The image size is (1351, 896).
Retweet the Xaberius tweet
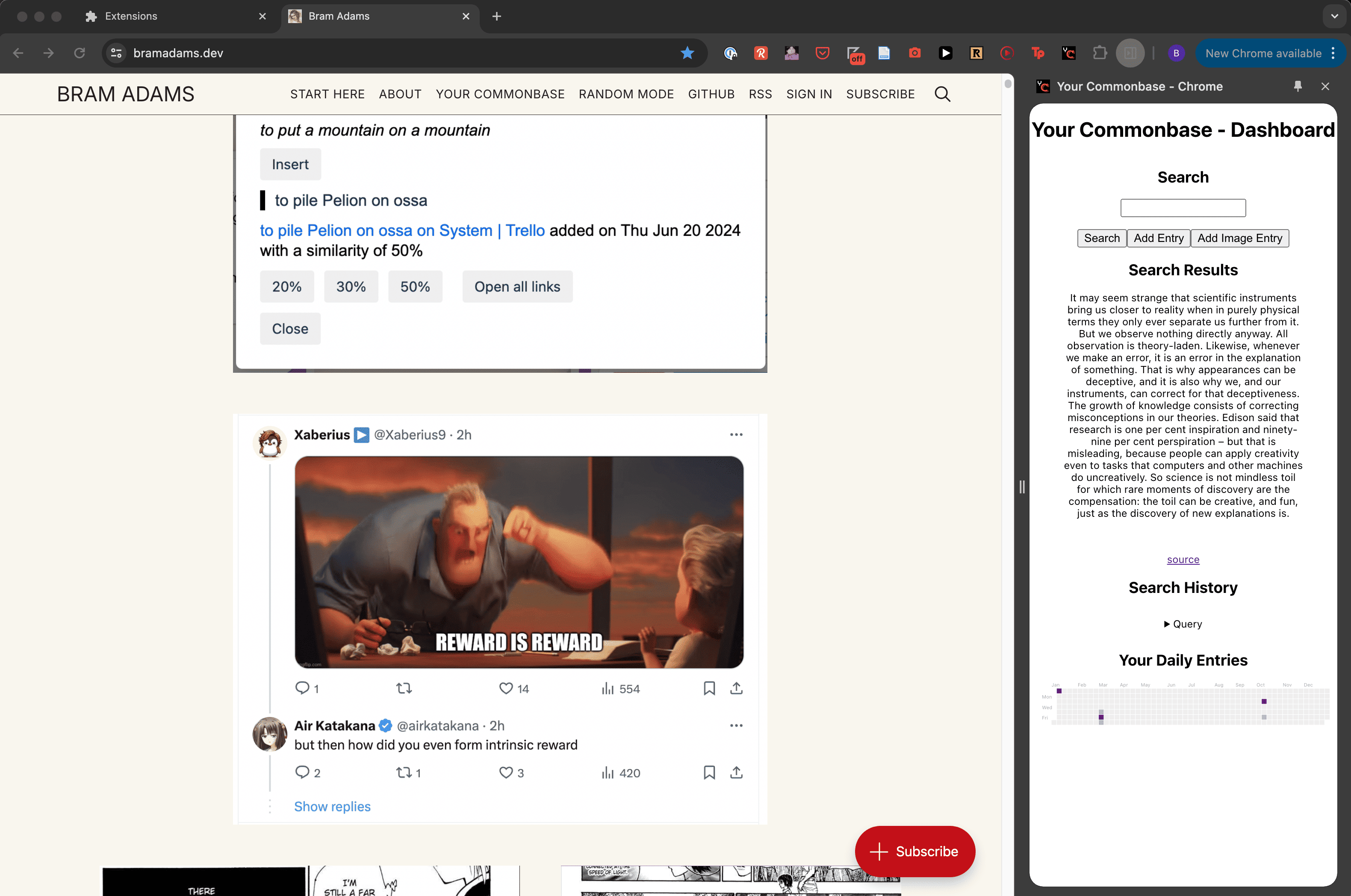[x=404, y=689]
